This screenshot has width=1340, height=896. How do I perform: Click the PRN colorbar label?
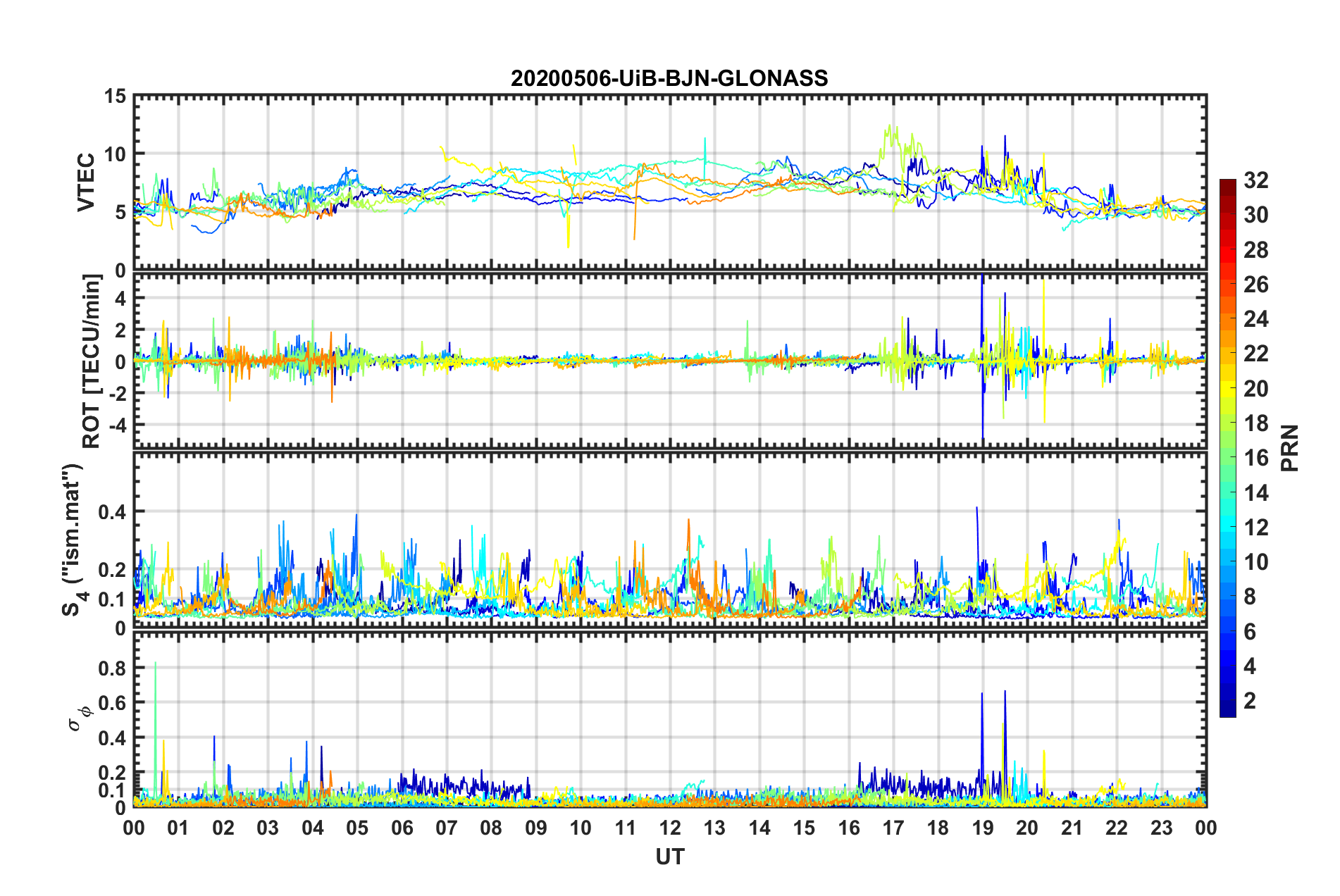(x=1289, y=448)
